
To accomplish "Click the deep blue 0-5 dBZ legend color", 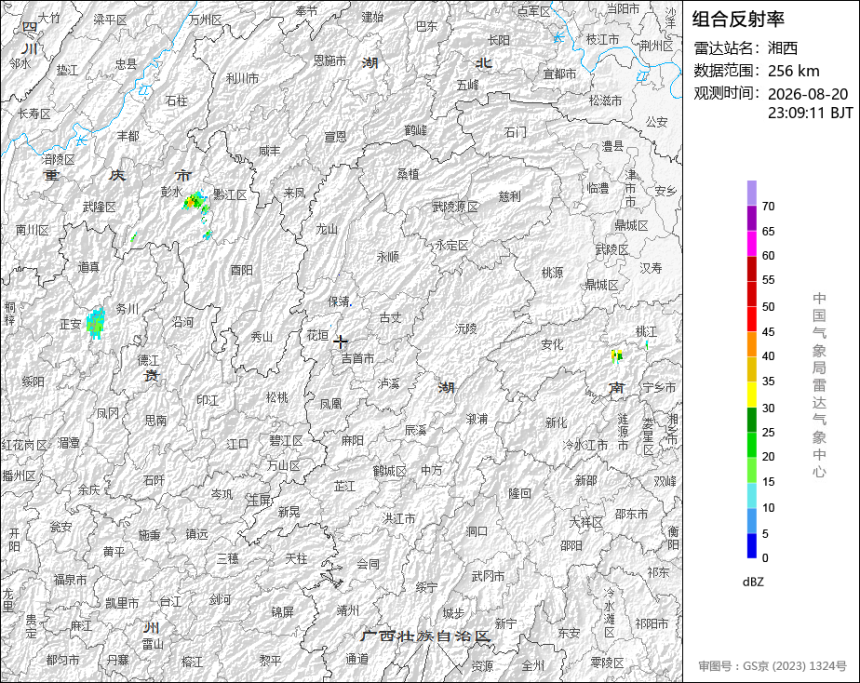I will pos(751,545).
